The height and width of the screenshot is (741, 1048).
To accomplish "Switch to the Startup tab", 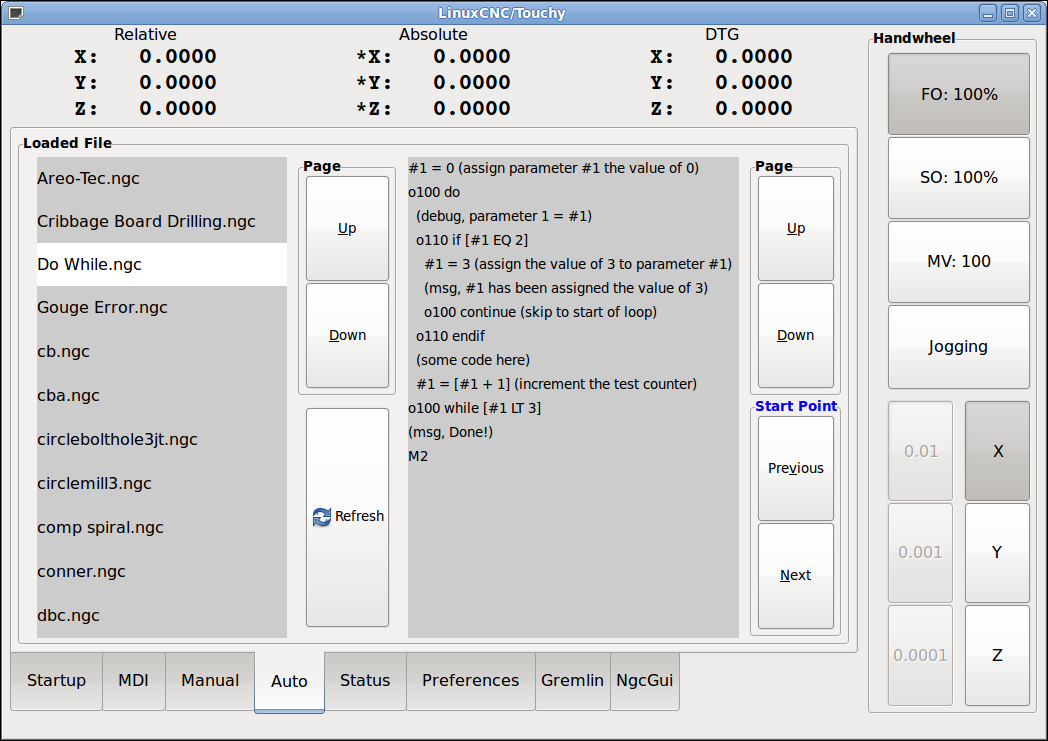I will (x=57, y=681).
